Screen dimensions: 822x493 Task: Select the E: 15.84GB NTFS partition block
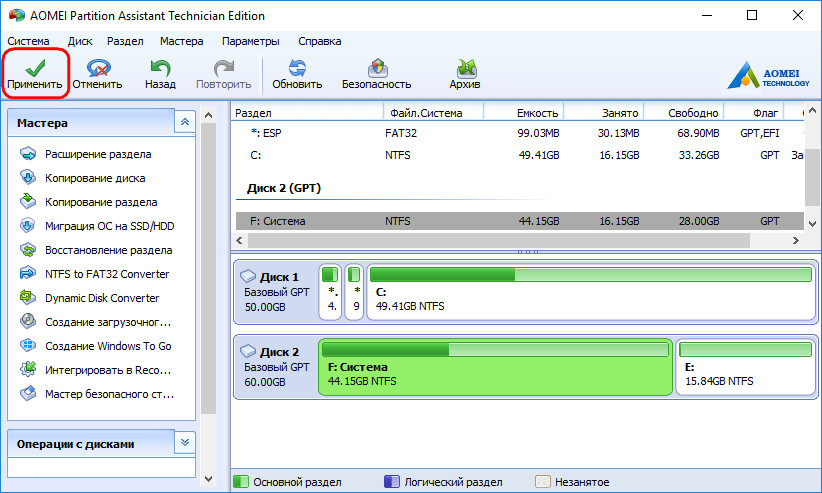(x=745, y=367)
